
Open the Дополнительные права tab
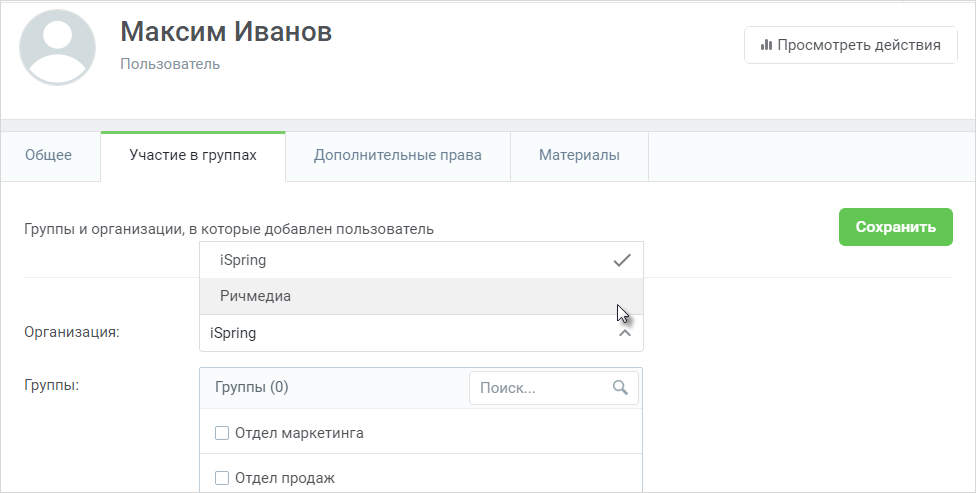[398, 156]
